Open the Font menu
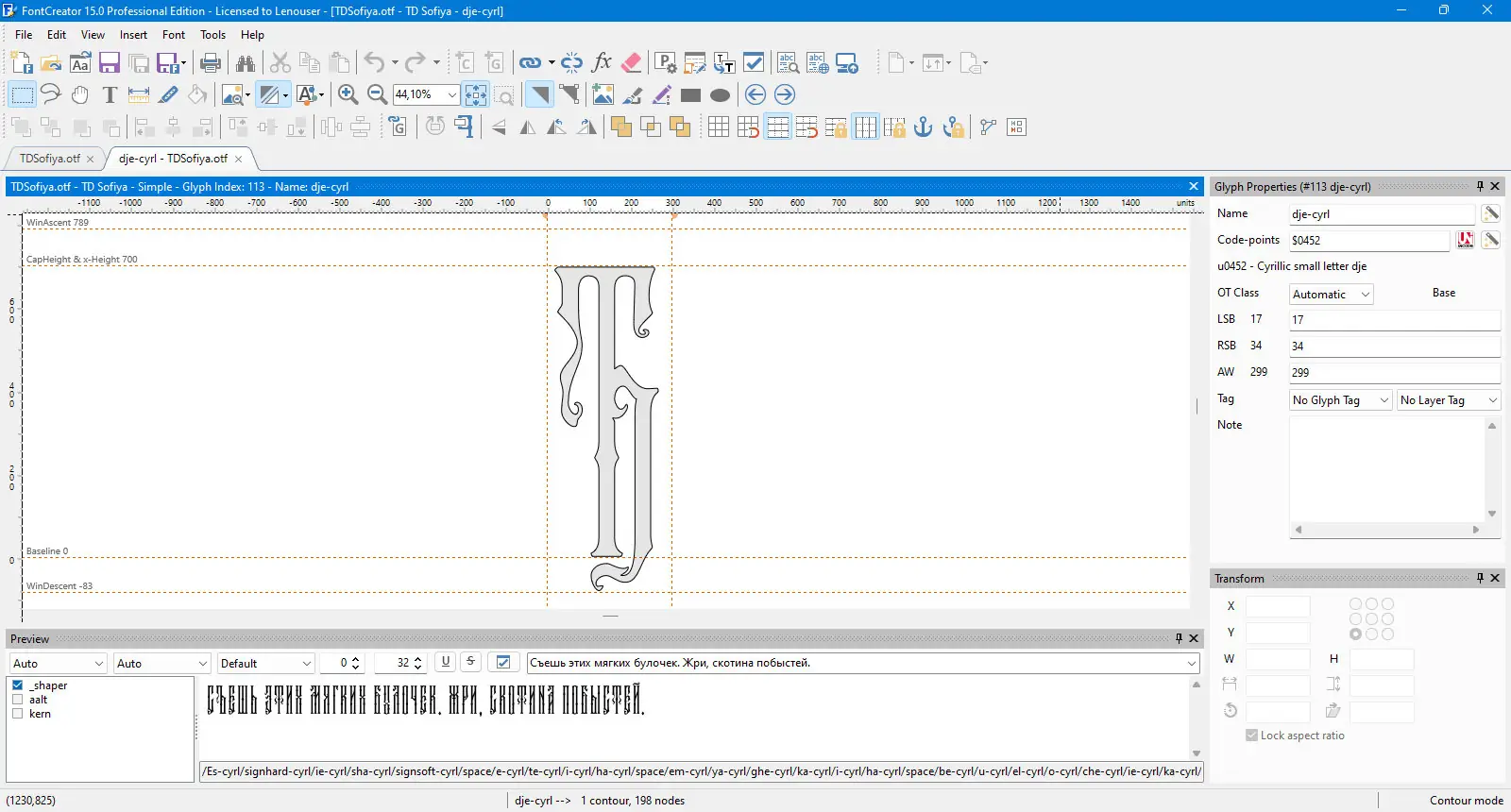This screenshot has width=1511, height=812. [x=173, y=35]
